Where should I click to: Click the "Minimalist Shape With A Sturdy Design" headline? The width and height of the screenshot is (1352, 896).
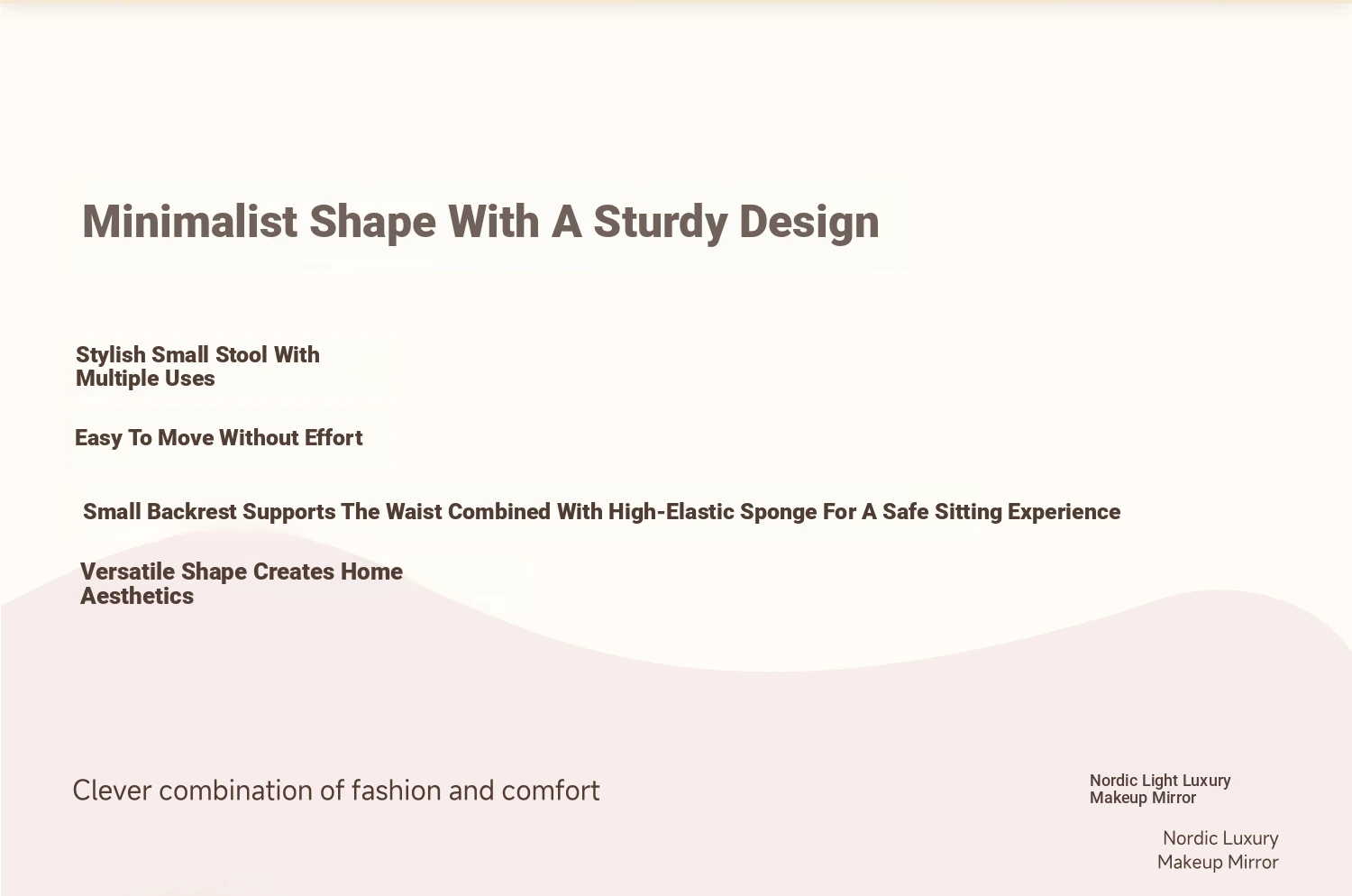click(x=480, y=222)
